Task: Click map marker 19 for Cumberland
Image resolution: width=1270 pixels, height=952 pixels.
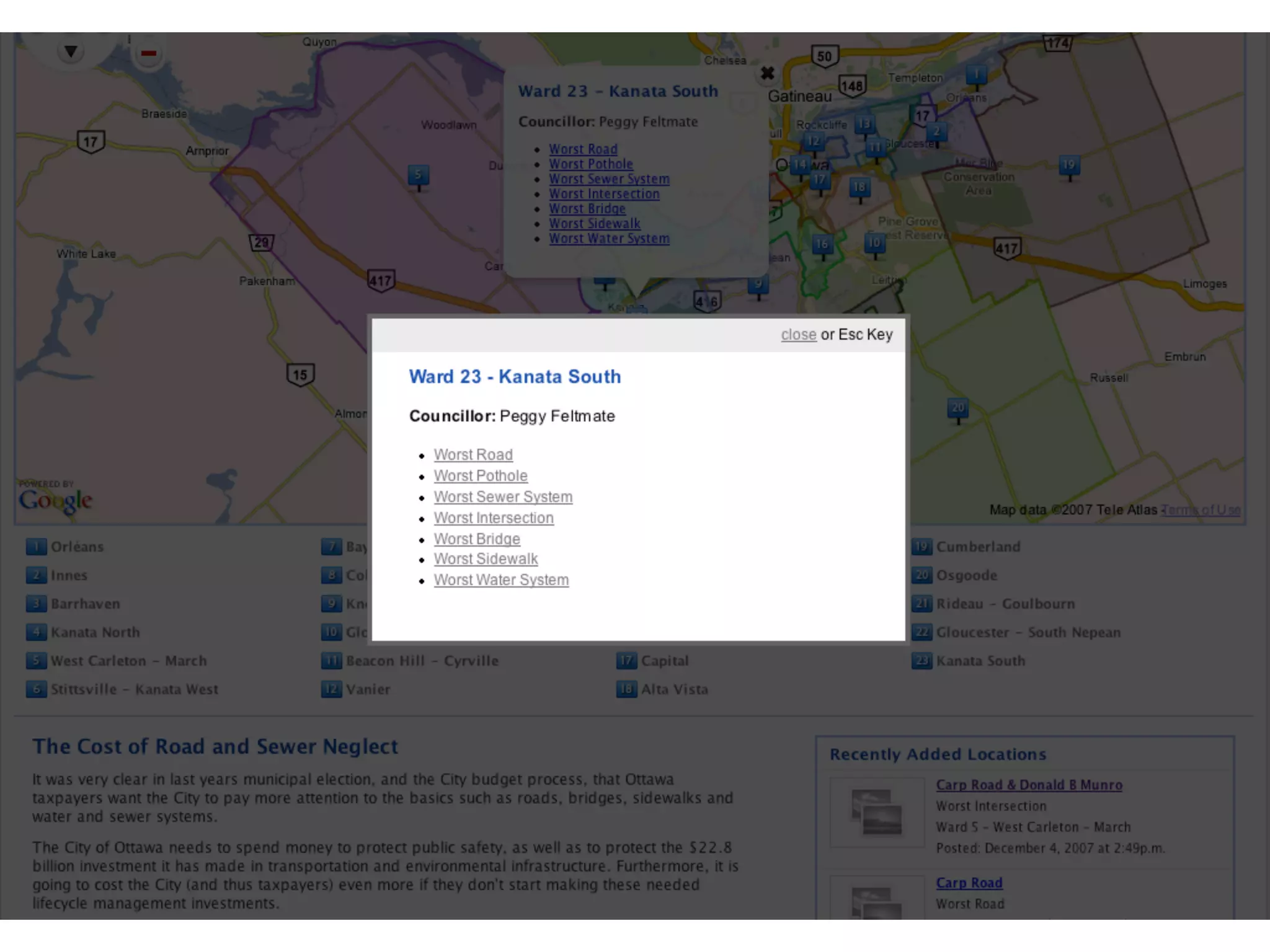Action: (1068, 165)
